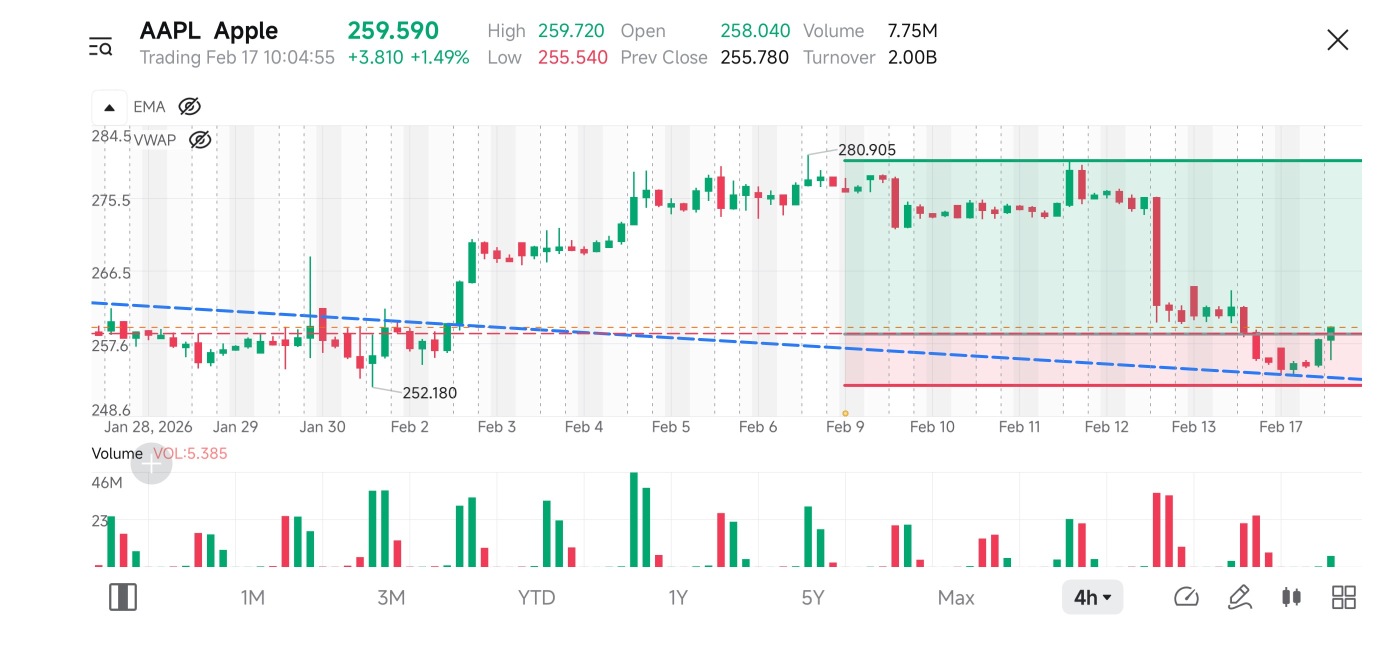The height and width of the screenshot is (645, 1398).
Task: Toggle VWAP indicator visibility eye
Action: tap(200, 140)
